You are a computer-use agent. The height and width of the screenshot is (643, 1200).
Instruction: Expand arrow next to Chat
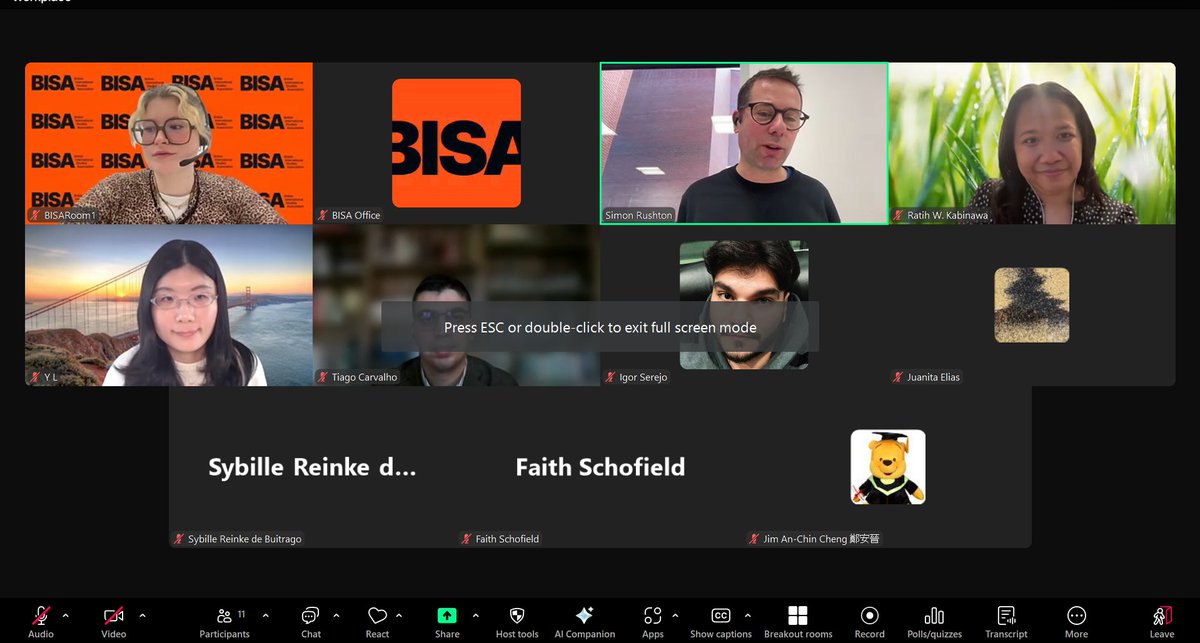pyautogui.click(x=336, y=615)
